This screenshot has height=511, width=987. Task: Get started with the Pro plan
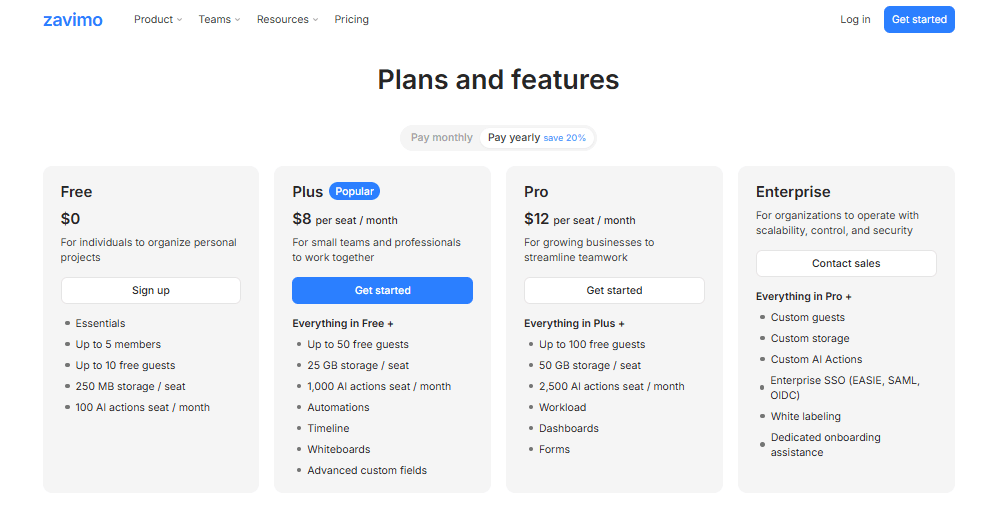point(614,290)
